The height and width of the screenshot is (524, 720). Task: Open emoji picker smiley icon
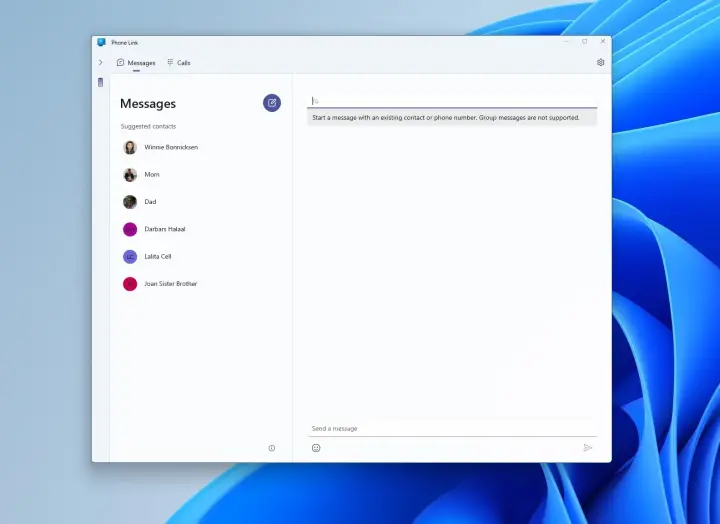(316, 448)
